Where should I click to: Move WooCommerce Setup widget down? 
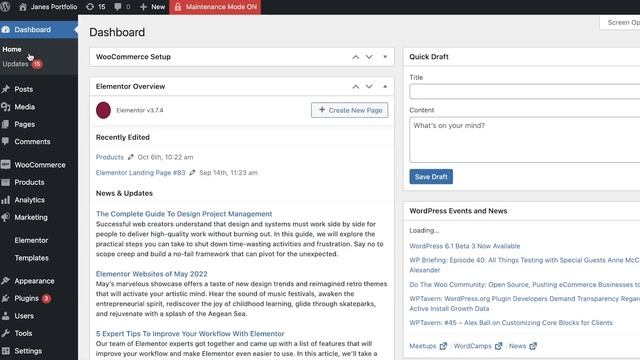[369, 57]
